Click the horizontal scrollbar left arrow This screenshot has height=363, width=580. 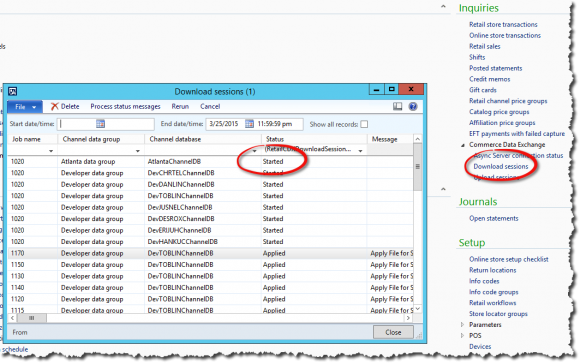point(13,318)
